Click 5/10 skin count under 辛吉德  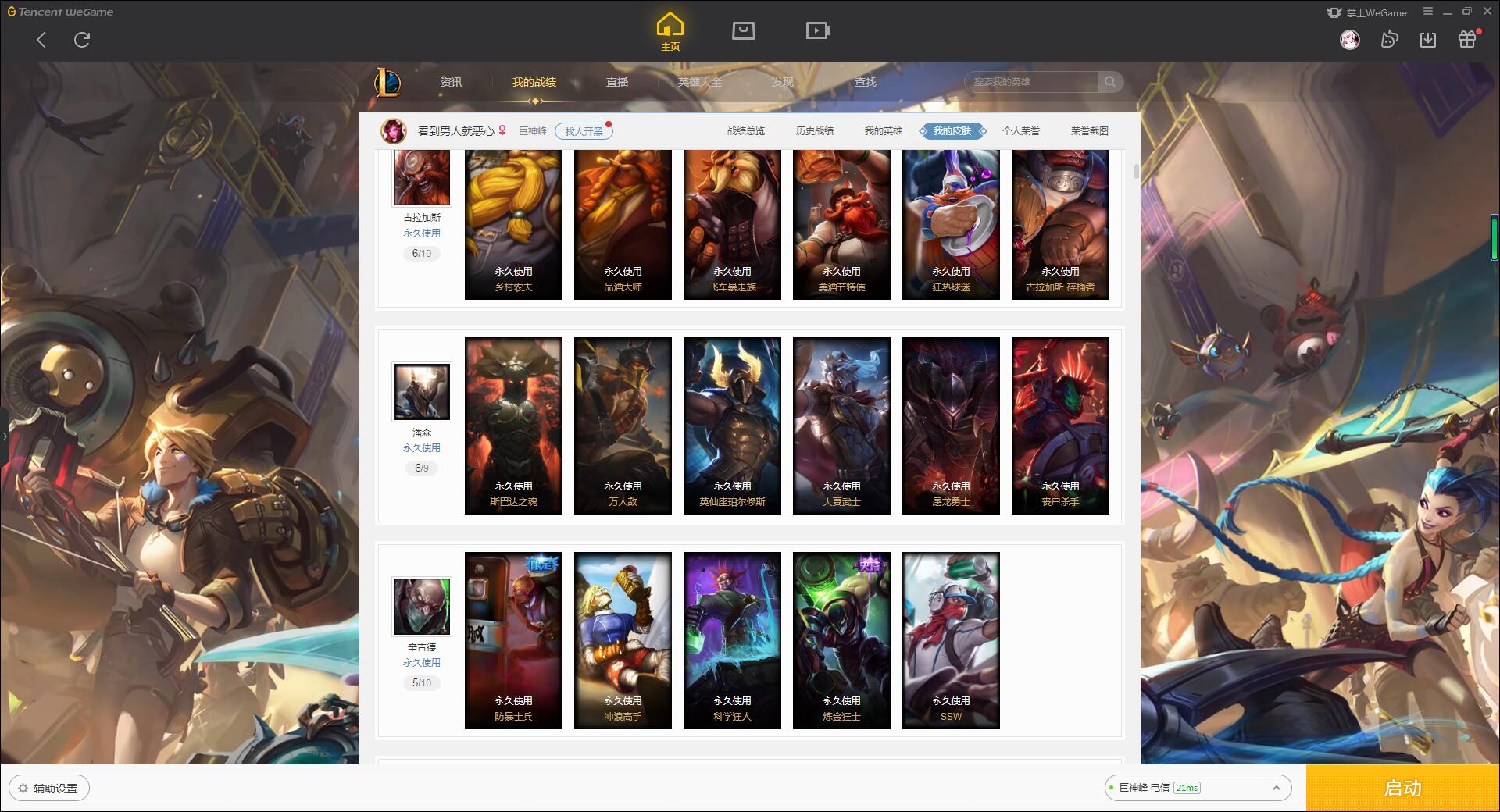point(422,683)
